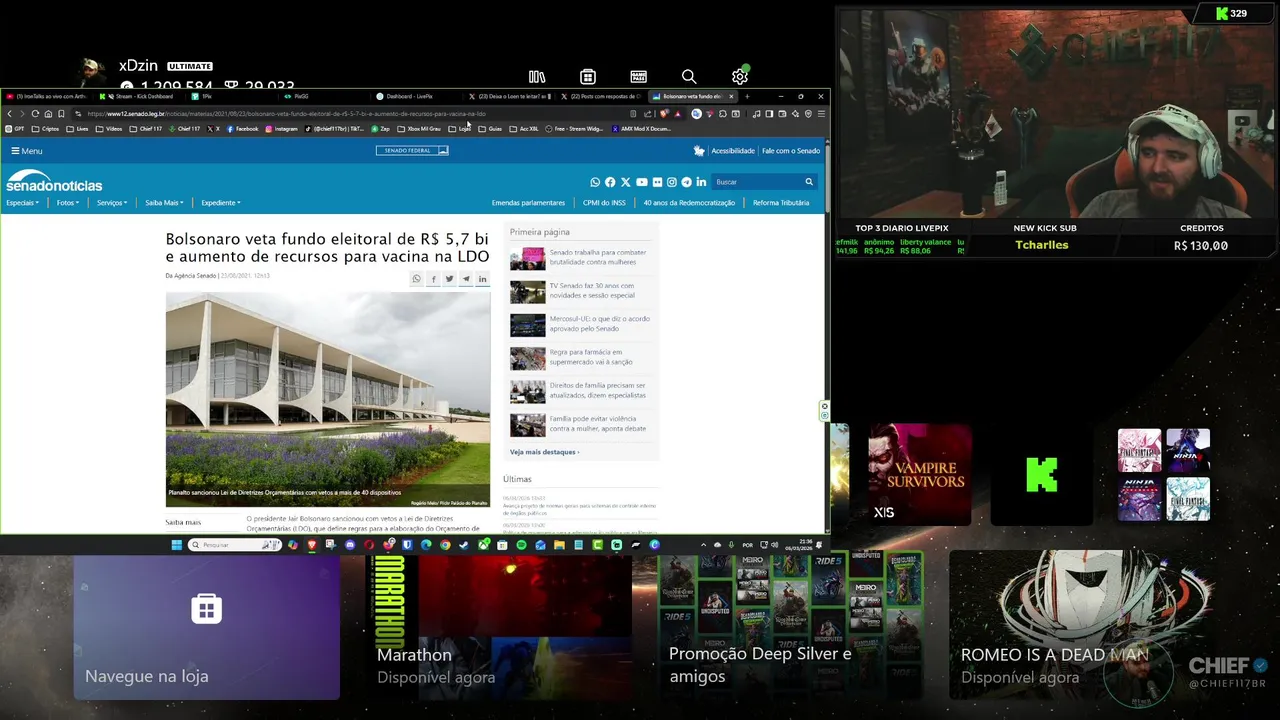Open Steam from the taskbar
The image size is (1280, 720).
click(x=464, y=545)
